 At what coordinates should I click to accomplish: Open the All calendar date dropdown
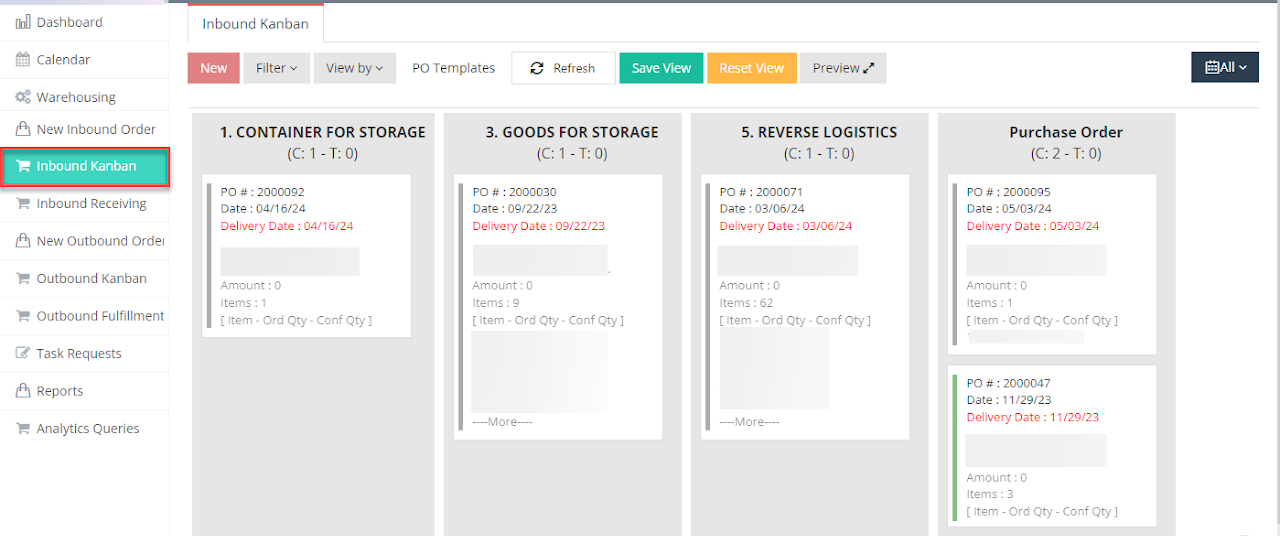(1224, 68)
